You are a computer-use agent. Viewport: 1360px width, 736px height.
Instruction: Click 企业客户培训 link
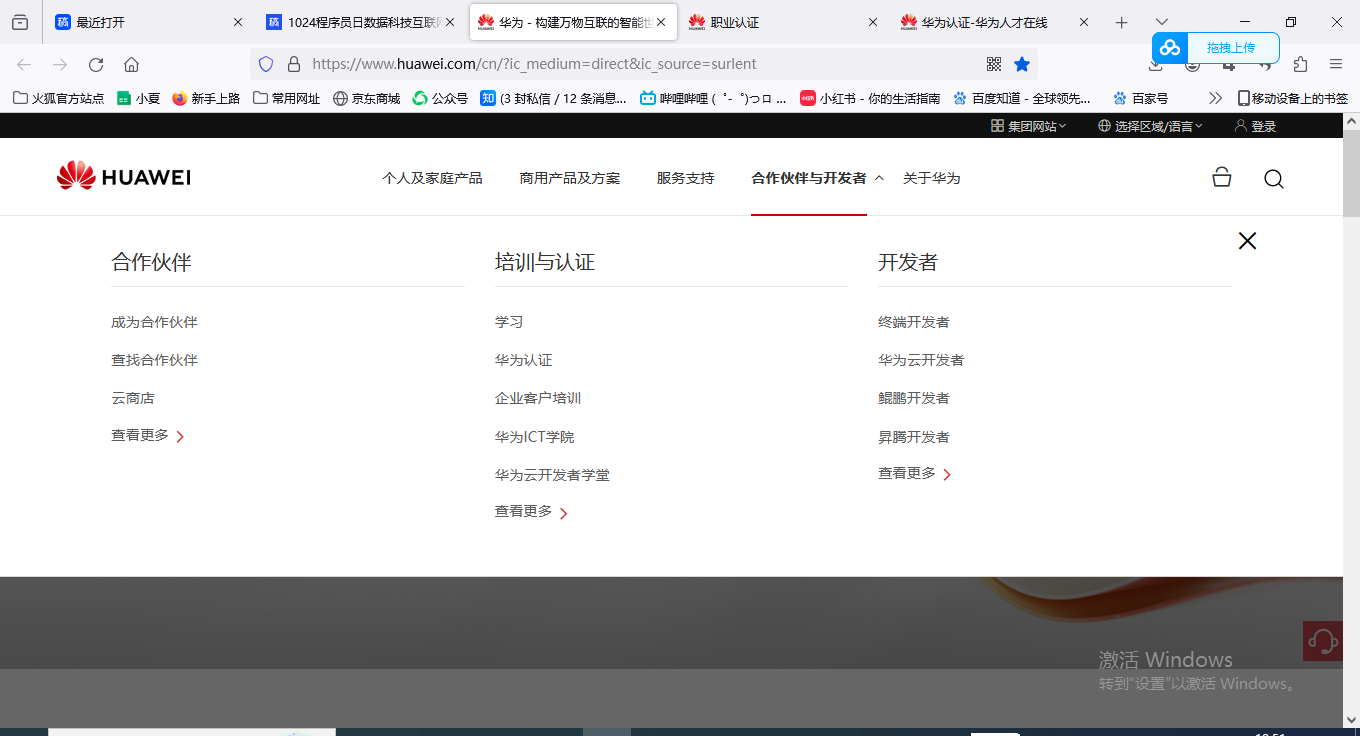[538, 398]
